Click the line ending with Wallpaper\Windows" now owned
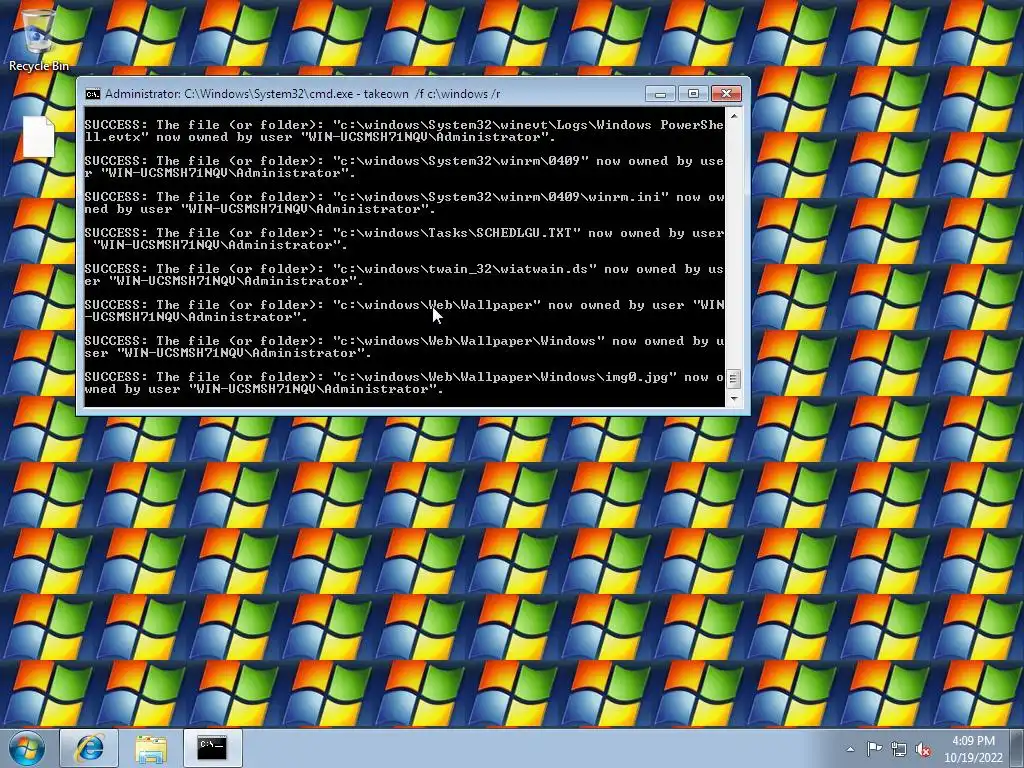The image size is (1024, 768). point(404,341)
